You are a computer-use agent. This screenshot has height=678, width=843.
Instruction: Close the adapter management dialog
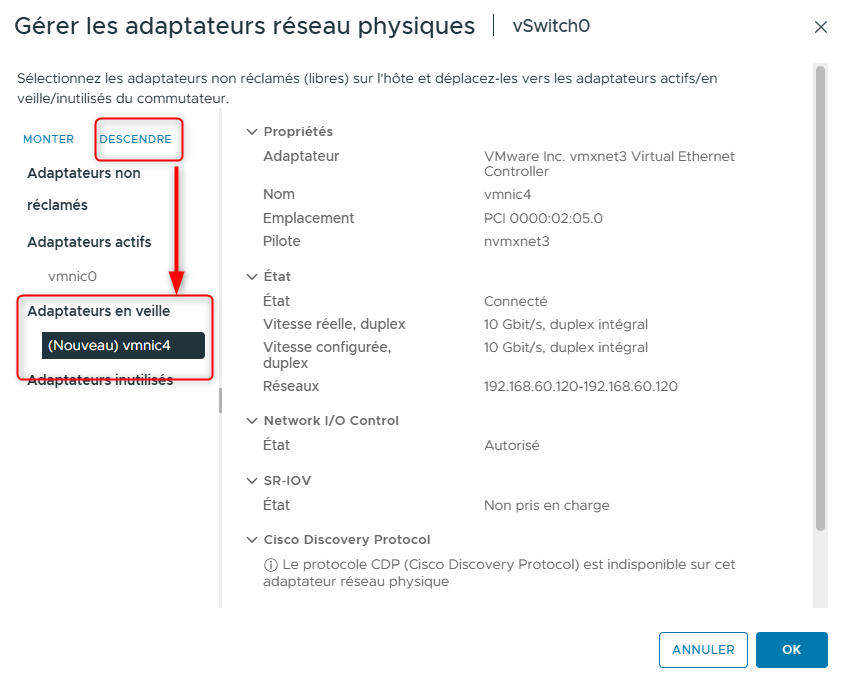click(x=821, y=27)
